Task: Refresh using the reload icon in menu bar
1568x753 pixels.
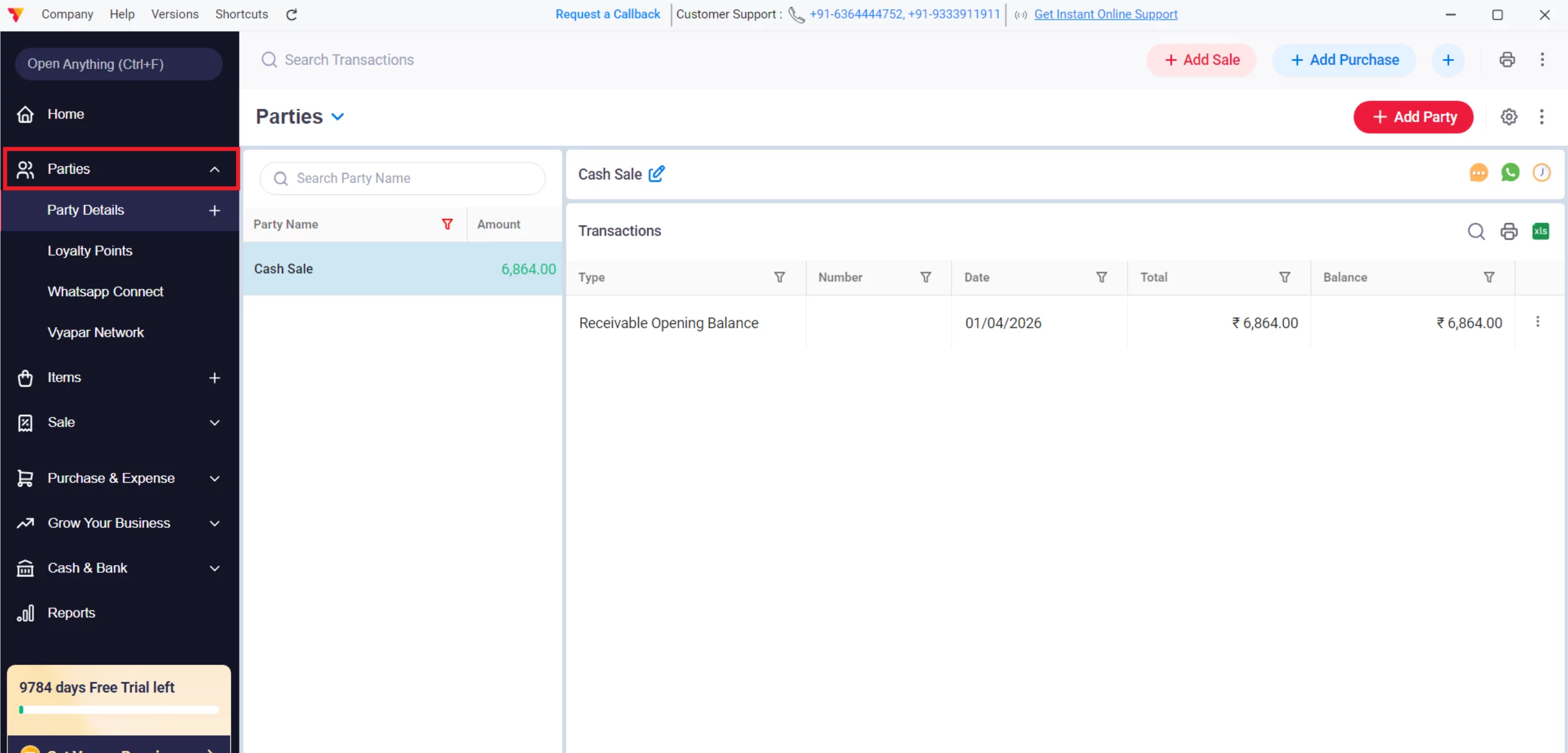Action: click(x=291, y=14)
